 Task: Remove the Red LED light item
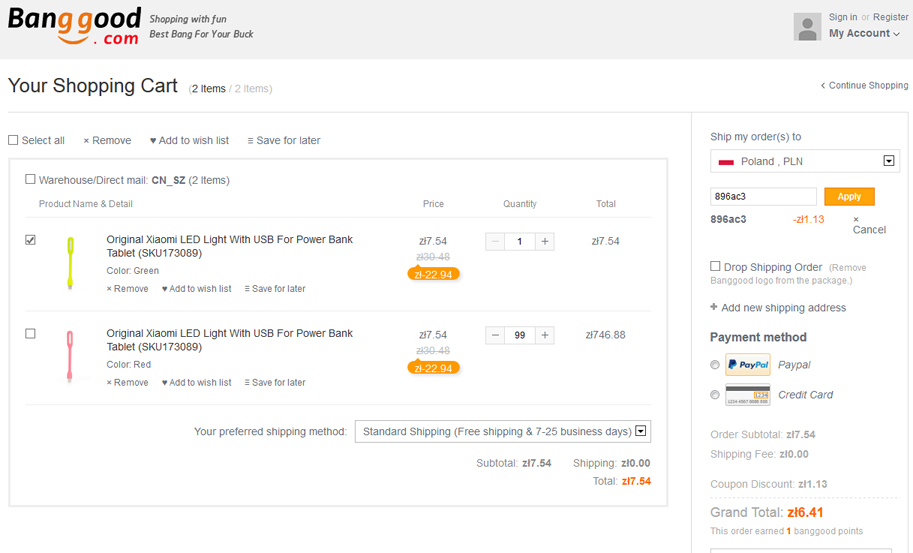click(x=127, y=382)
